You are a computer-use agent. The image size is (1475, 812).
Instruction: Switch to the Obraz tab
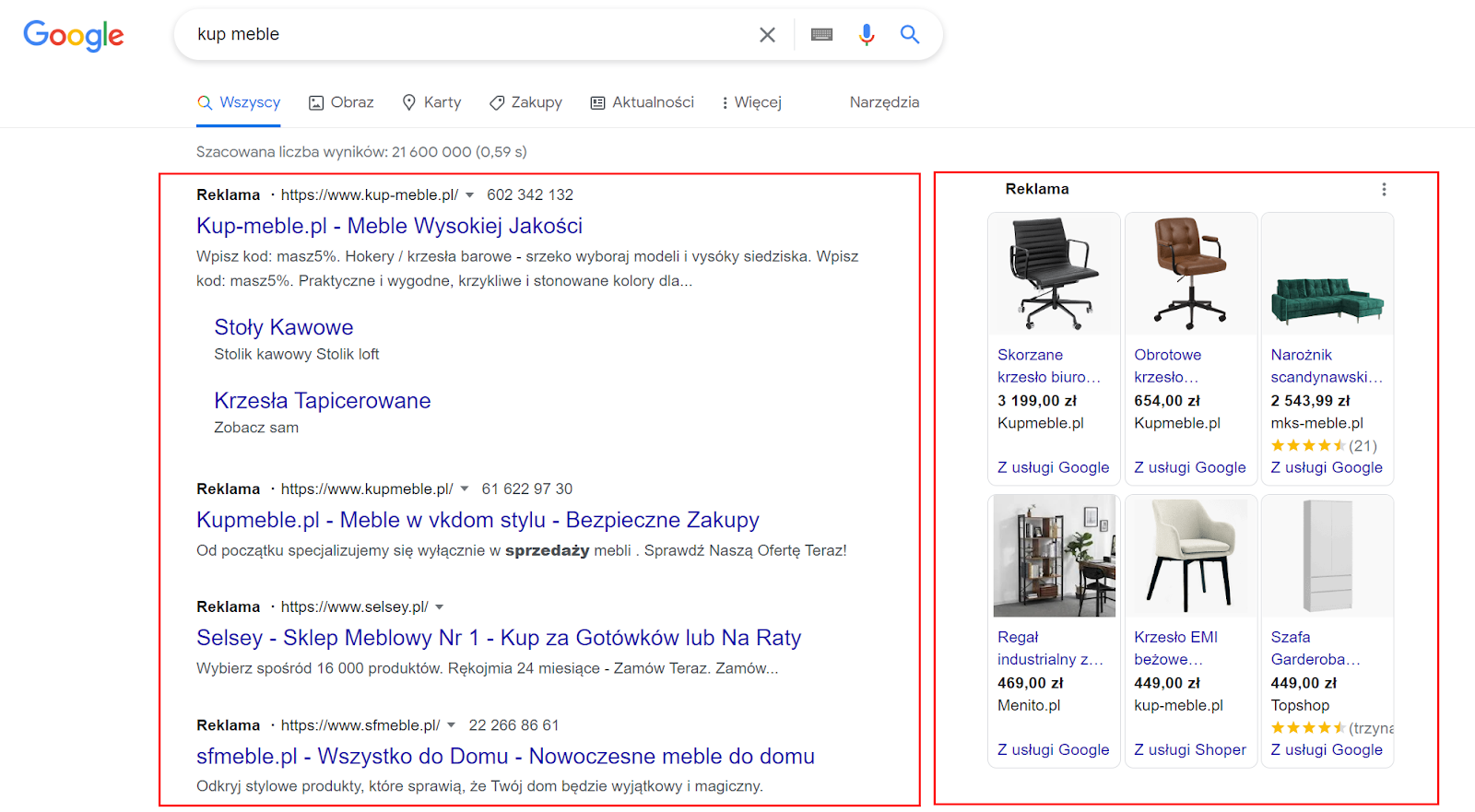341,102
